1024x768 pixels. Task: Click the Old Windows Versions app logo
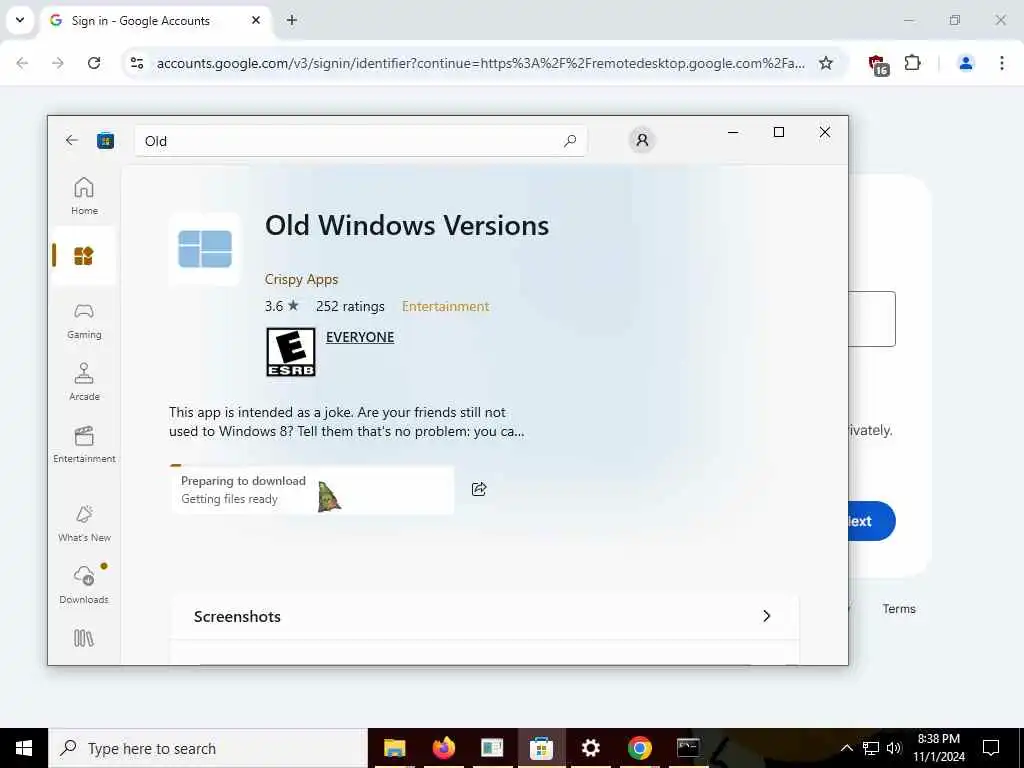204,249
